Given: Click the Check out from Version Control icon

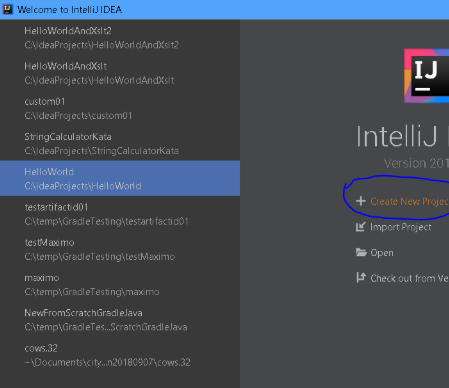Looking at the screenshot, I should (x=361, y=278).
